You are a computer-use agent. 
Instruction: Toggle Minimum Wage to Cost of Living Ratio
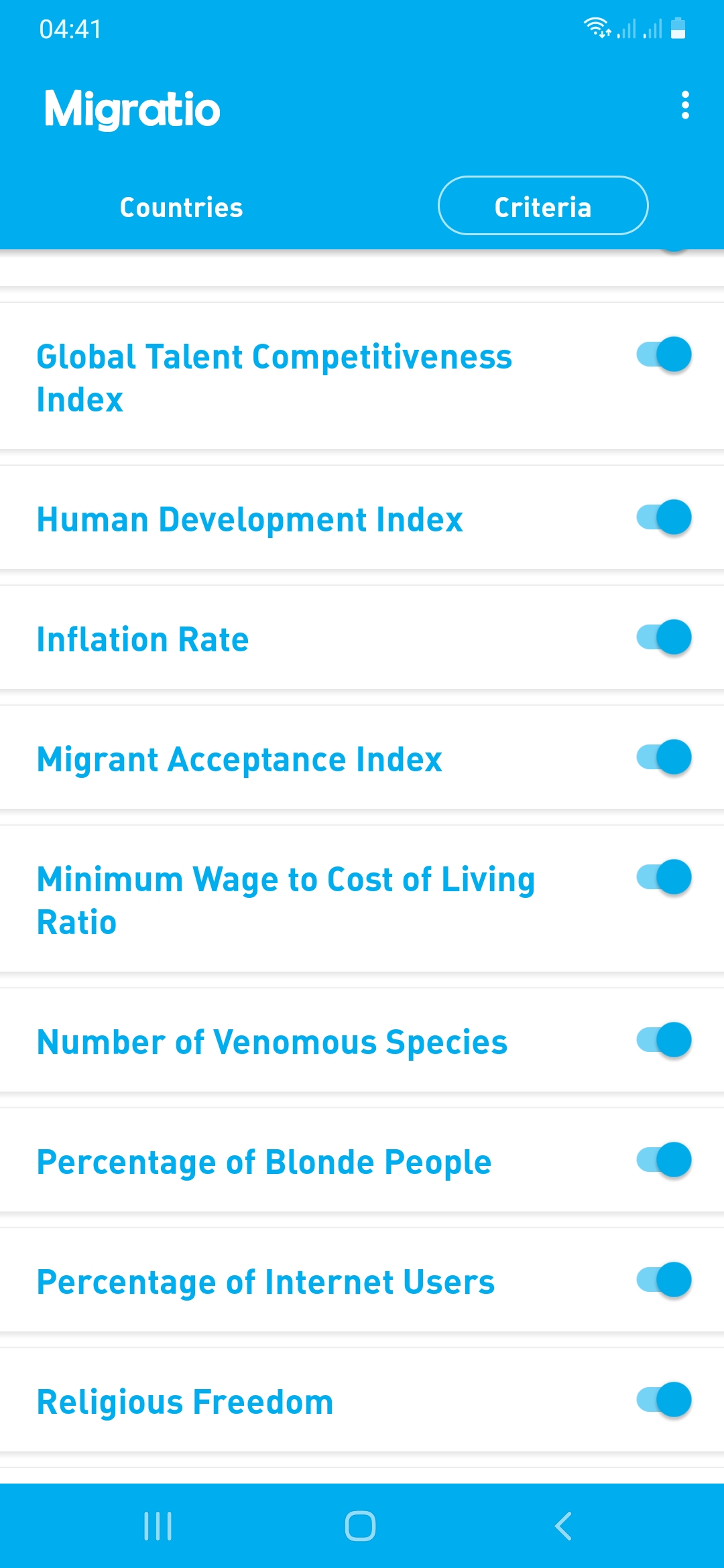pyautogui.click(x=664, y=877)
